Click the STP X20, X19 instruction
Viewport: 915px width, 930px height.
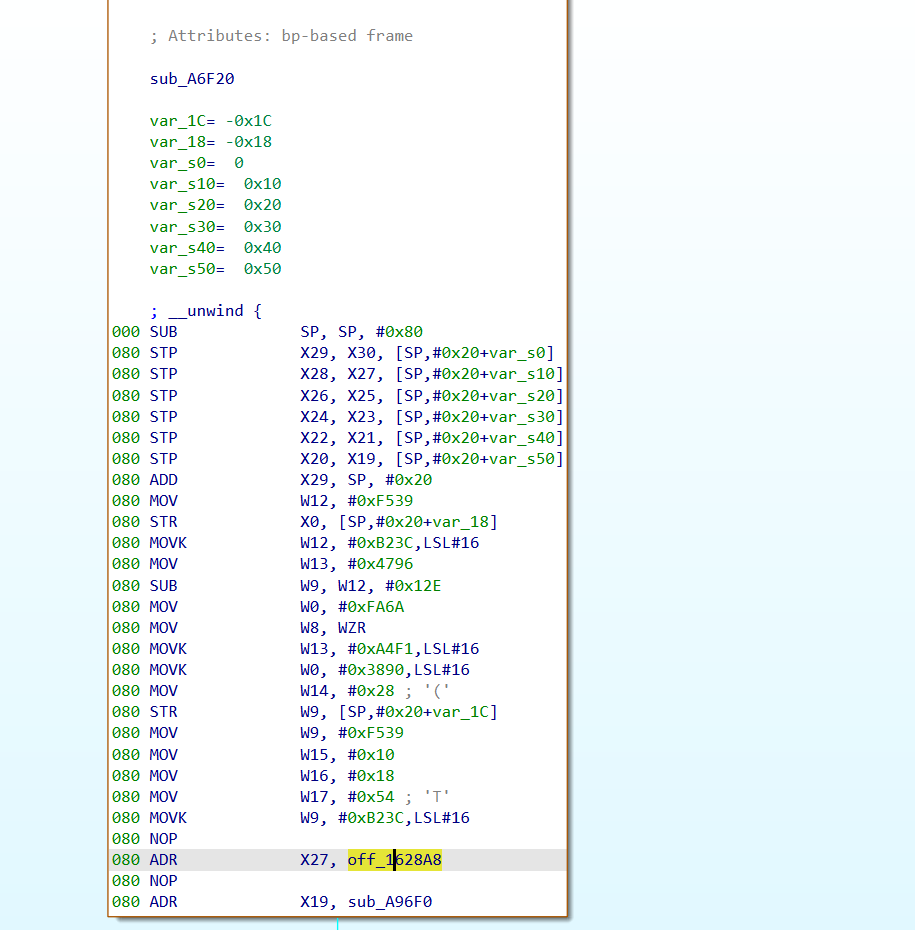coord(356,458)
